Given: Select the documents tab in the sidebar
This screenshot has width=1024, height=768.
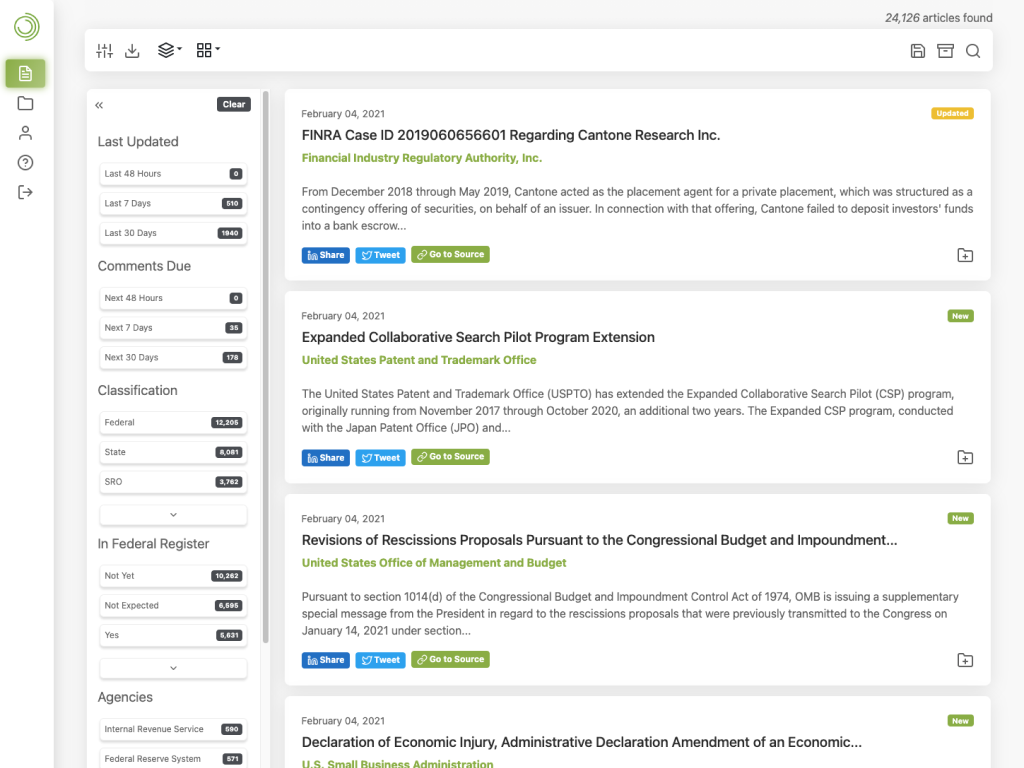Looking at the screenshot, I should click(25, 73).
